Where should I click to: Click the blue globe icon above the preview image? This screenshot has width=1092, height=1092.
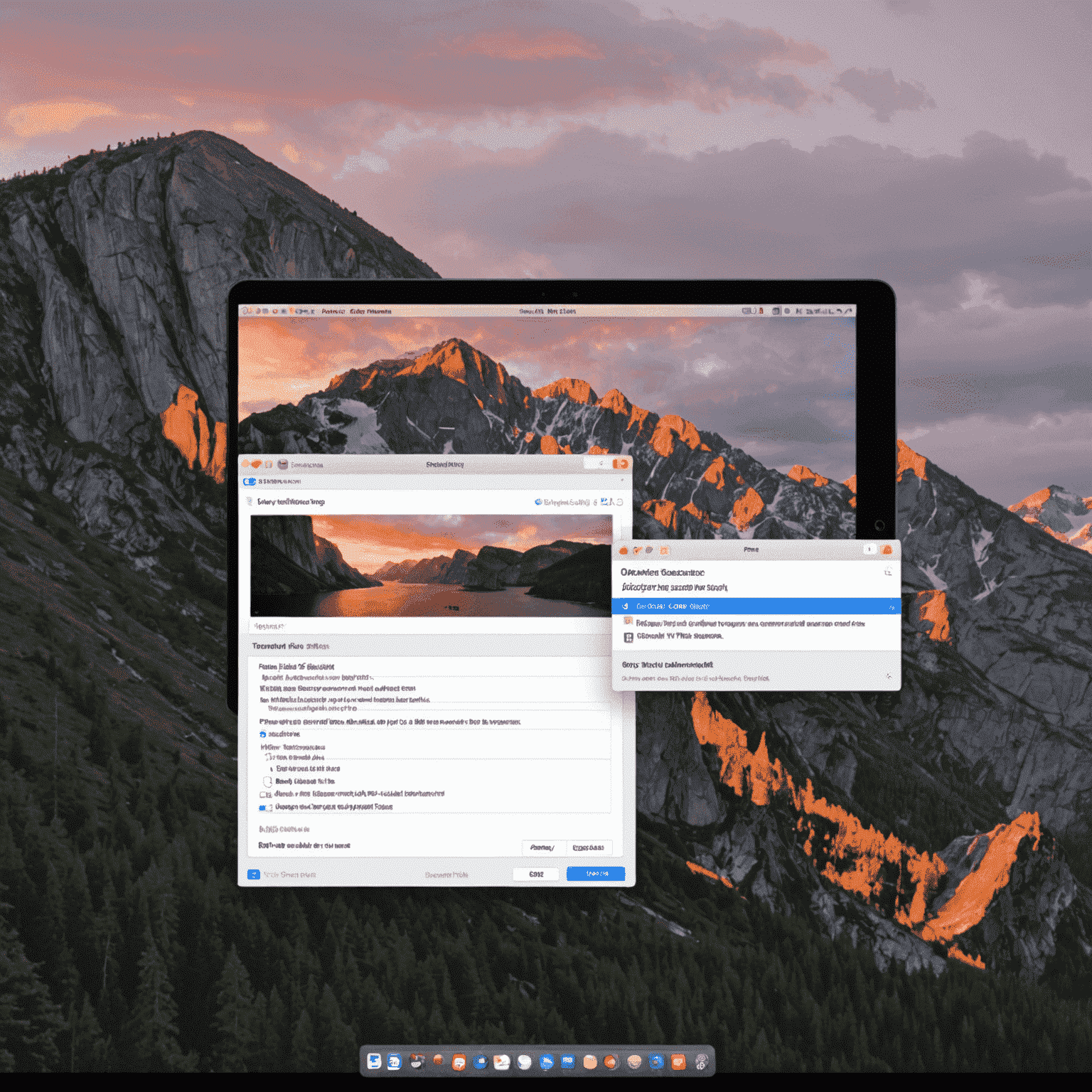click(538, 502)
